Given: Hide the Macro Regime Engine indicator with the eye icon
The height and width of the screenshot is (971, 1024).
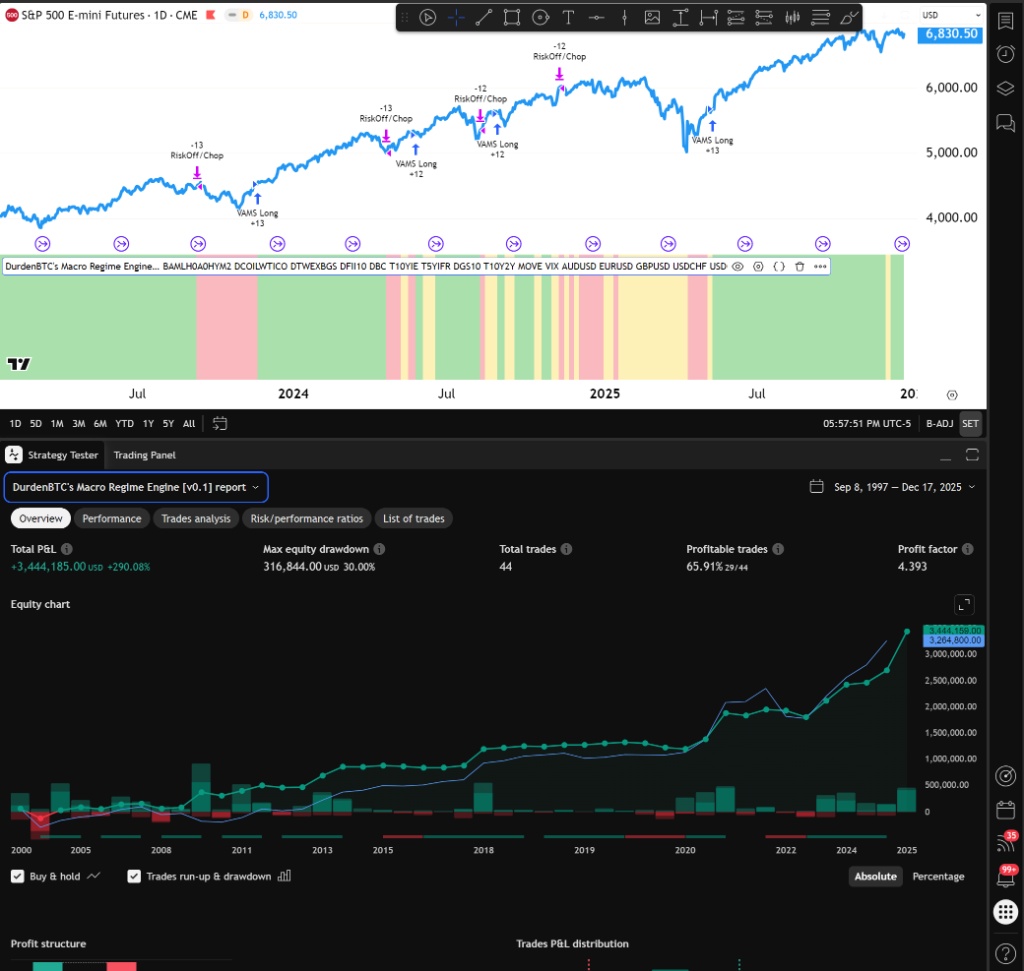Looking at the screenshot, I should [738, 267].
